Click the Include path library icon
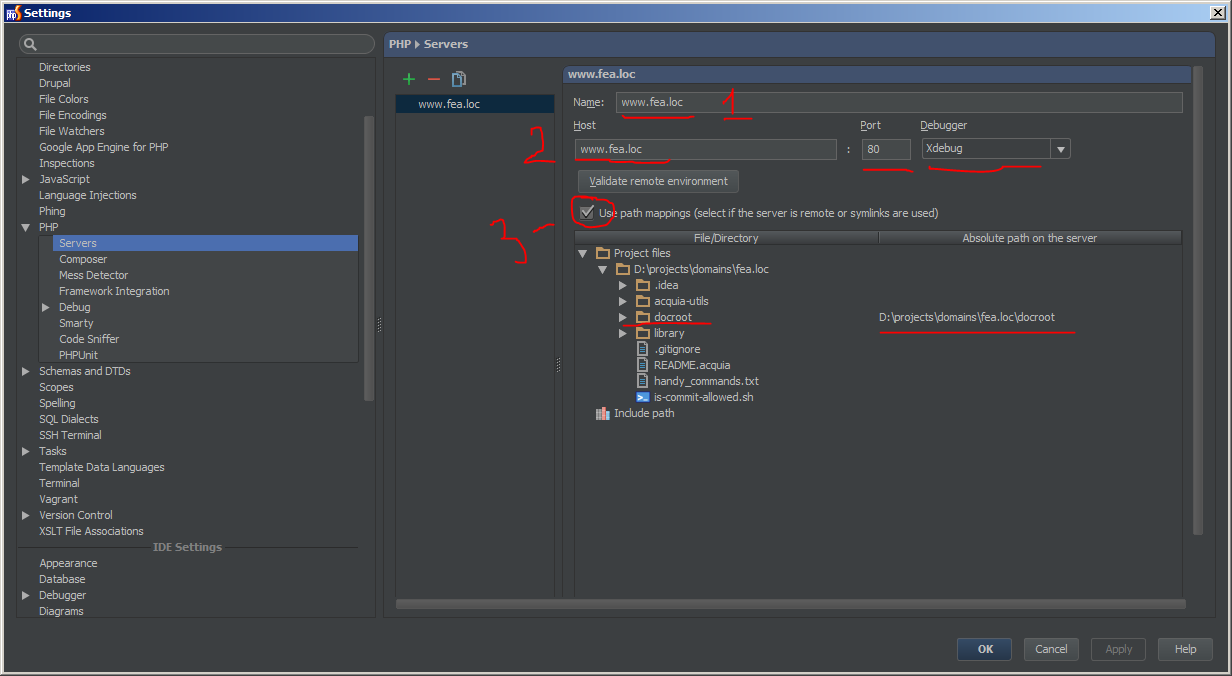The image size is (1232, 676). click(x=602, y=413)
